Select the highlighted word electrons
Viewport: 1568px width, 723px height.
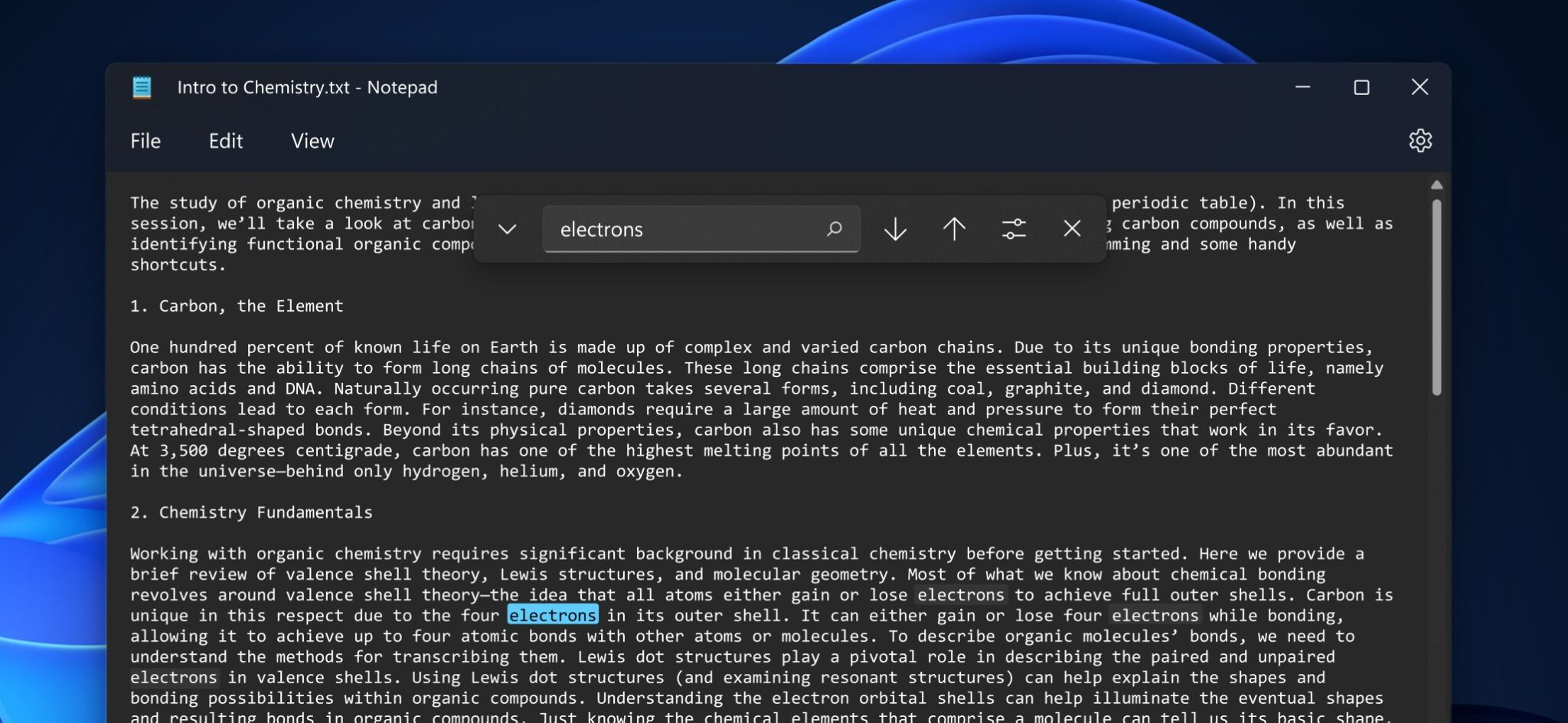click(552, 615)
